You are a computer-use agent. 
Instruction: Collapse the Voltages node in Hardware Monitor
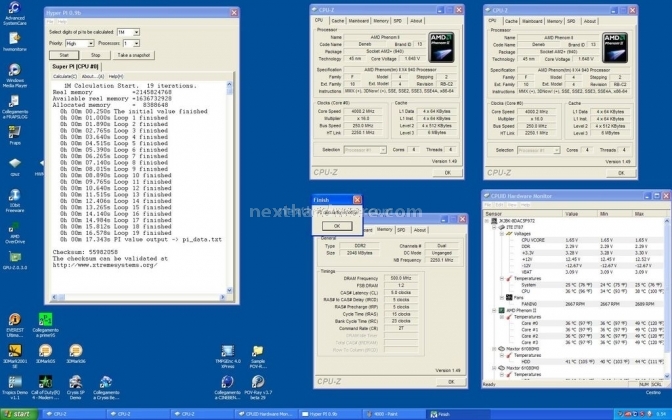point(501,234)
